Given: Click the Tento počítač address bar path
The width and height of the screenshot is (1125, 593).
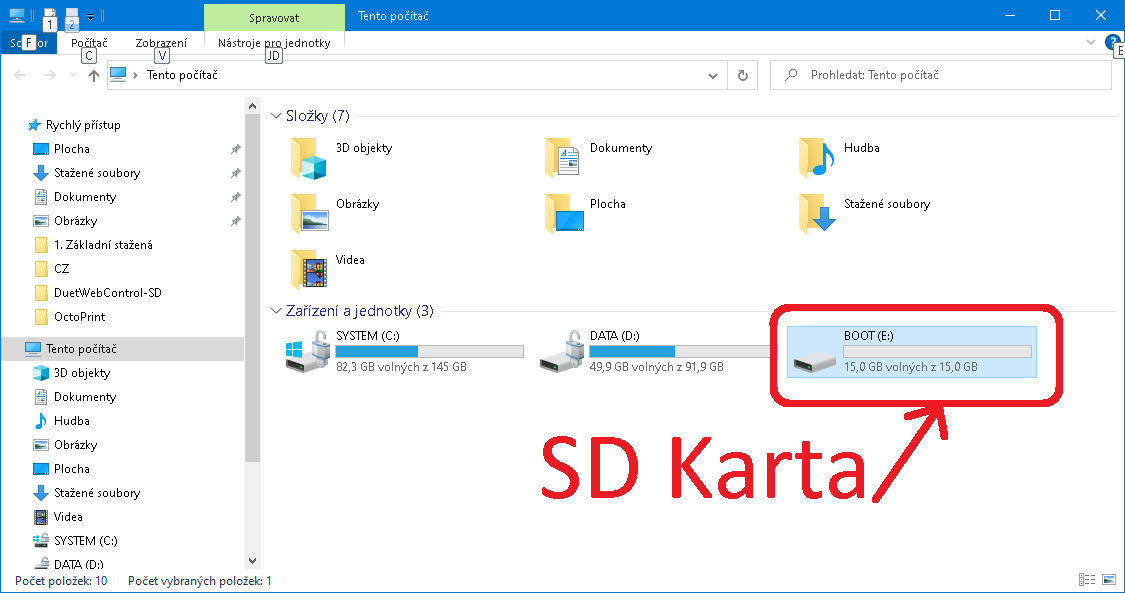Looking at the screenshot, I should tap(182, 75).
